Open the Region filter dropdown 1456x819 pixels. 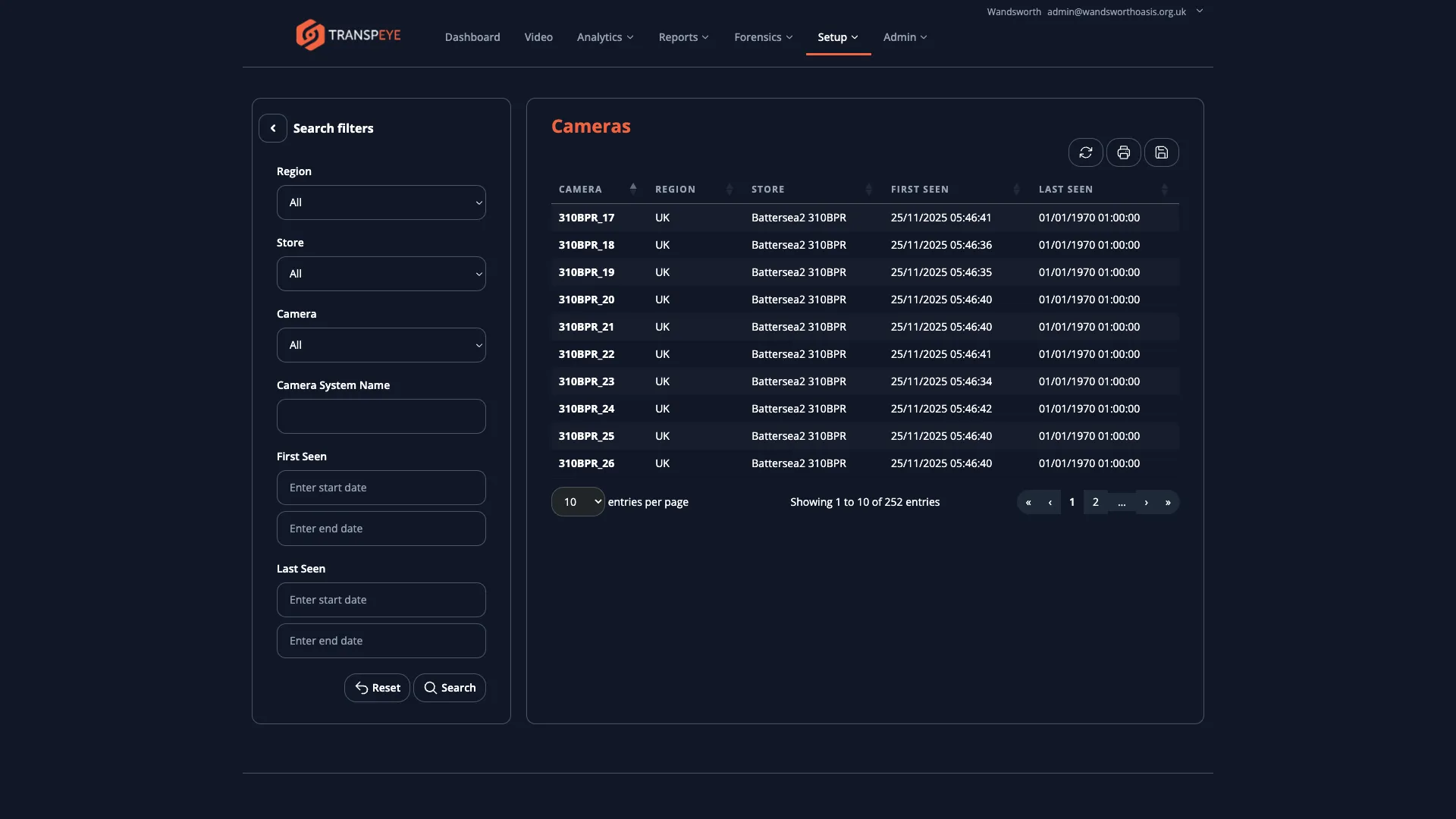tap(381, 202)
